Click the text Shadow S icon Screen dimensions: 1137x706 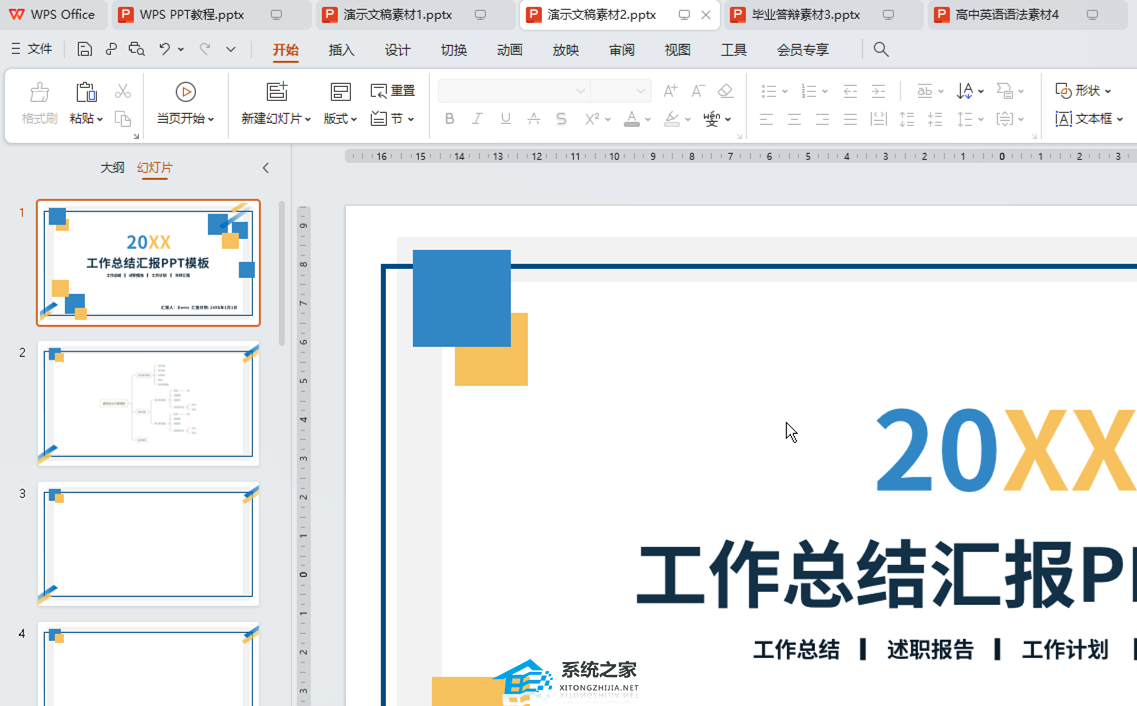[x=561, y=119]
